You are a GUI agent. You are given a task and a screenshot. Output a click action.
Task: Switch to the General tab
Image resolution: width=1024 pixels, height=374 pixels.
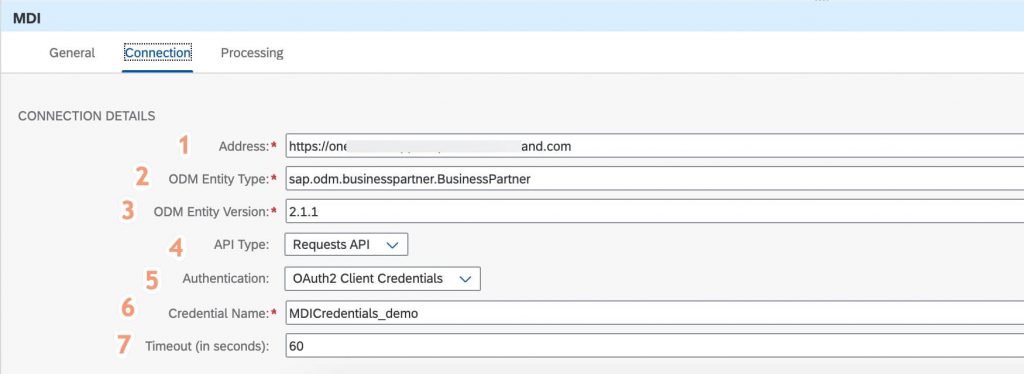[72, 53]
